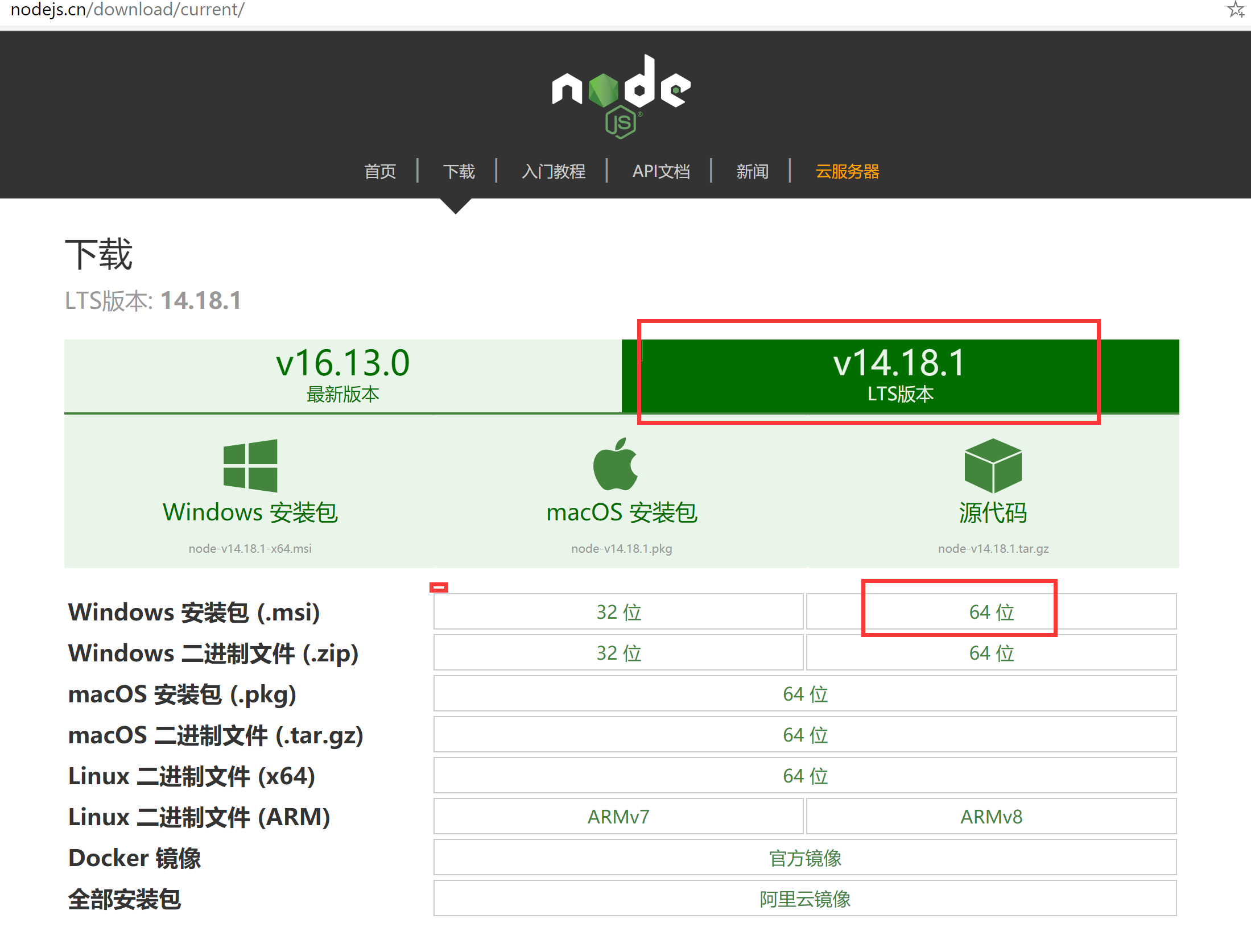Download Linux ARMv7 binary
1251x952 pixels.
[618, 817]
